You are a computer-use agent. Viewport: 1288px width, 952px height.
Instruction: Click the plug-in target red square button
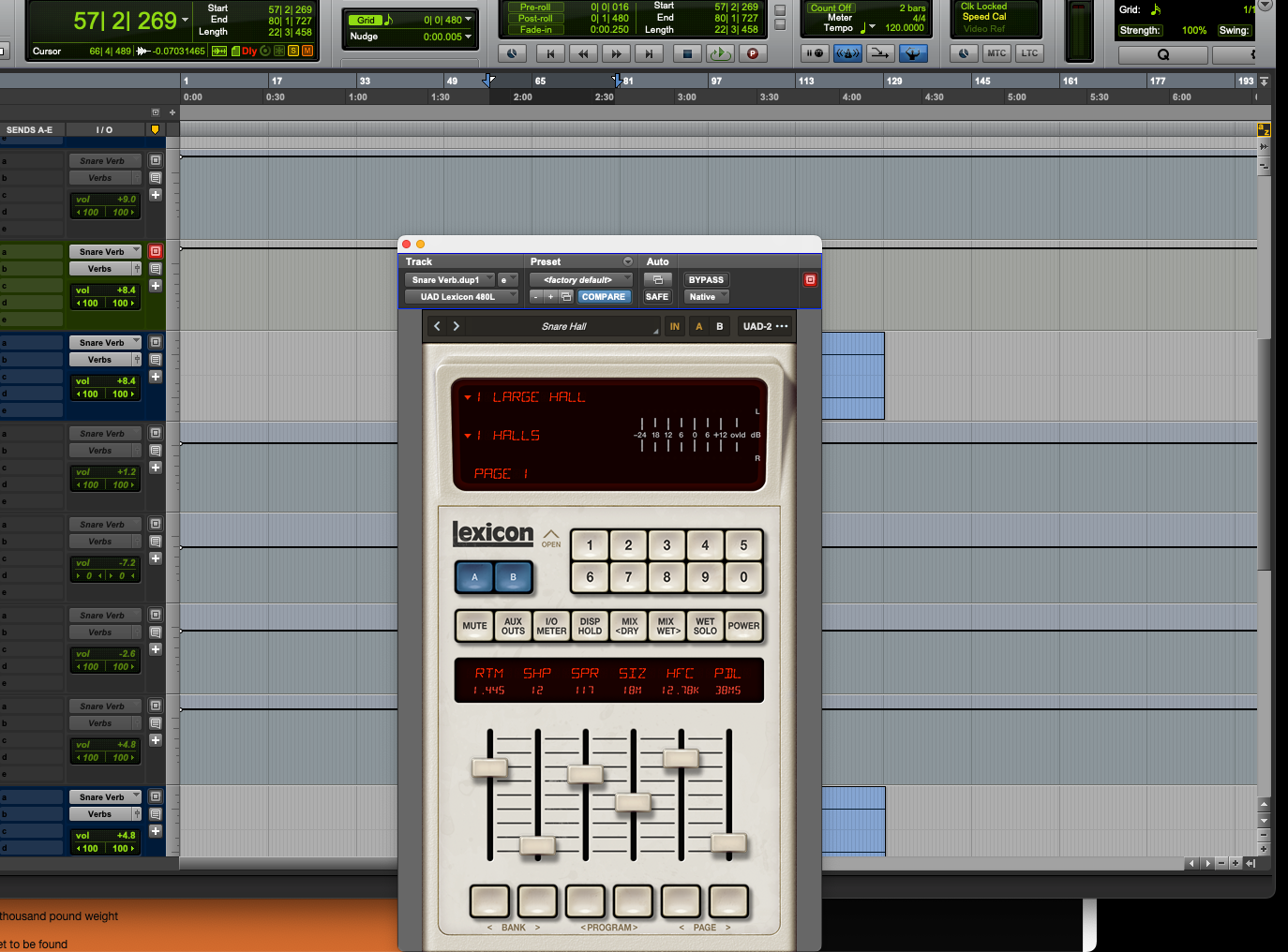click(810, 280)
